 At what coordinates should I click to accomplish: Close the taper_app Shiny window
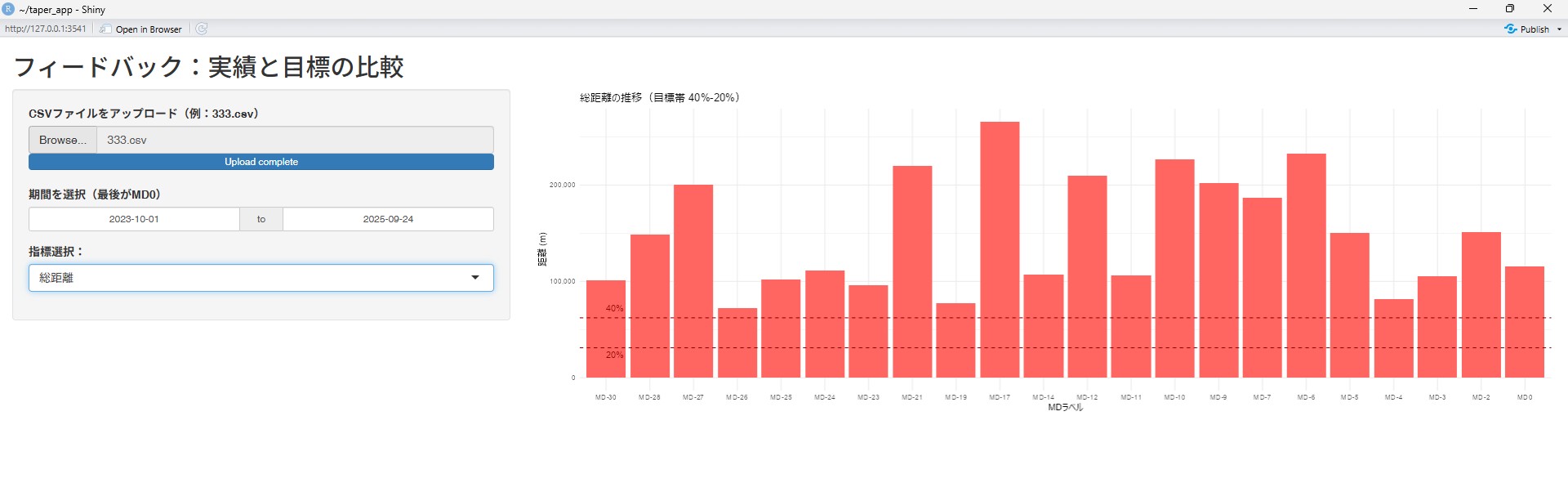(x=1547, y=9)
